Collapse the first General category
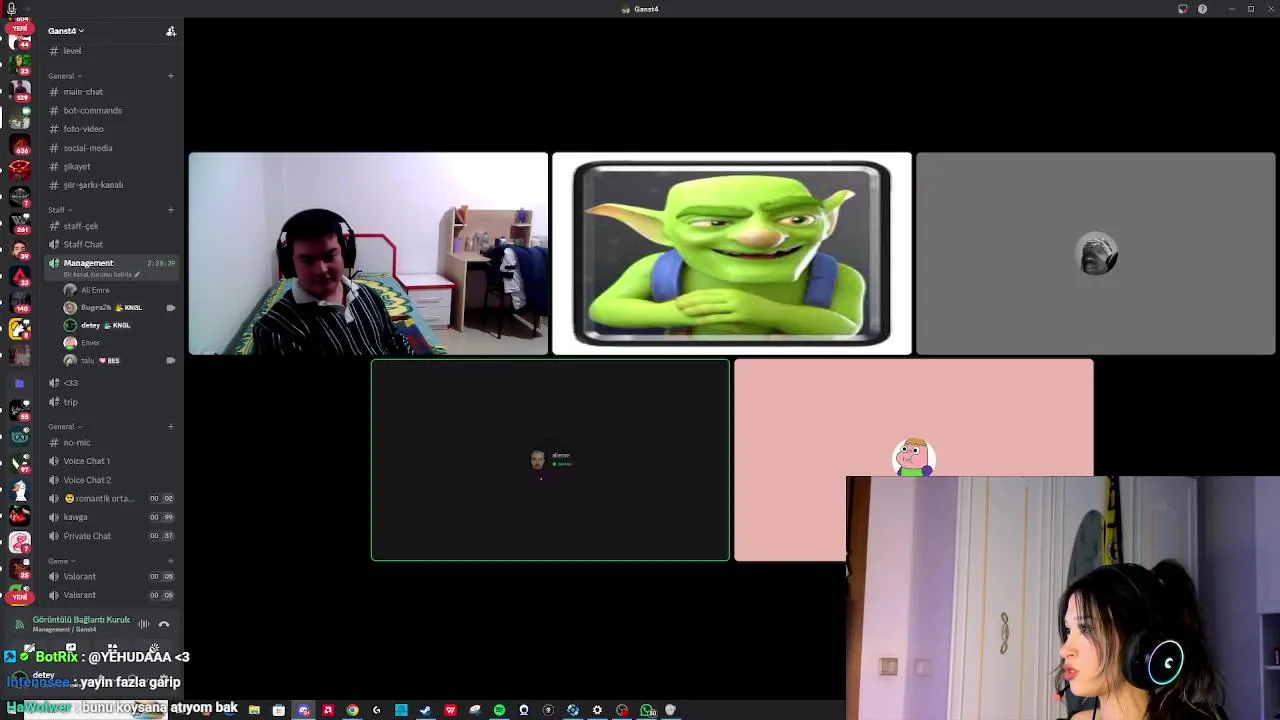The image size is (1280, 720). [64, 76]
